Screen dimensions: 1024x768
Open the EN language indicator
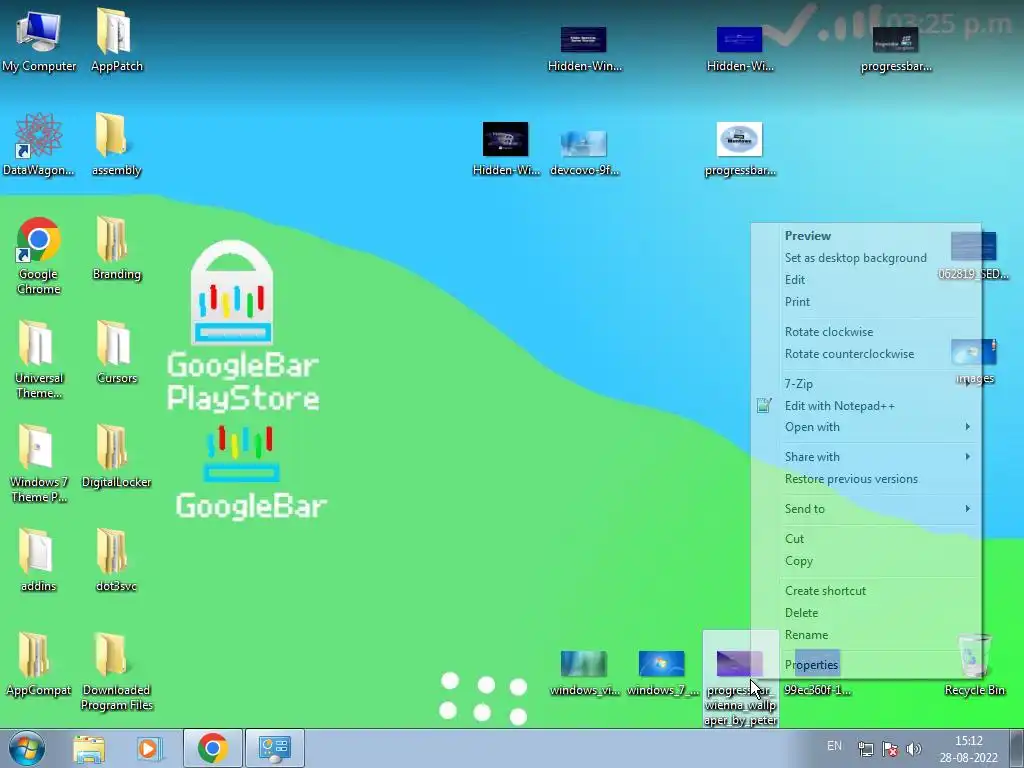(834, 746)
